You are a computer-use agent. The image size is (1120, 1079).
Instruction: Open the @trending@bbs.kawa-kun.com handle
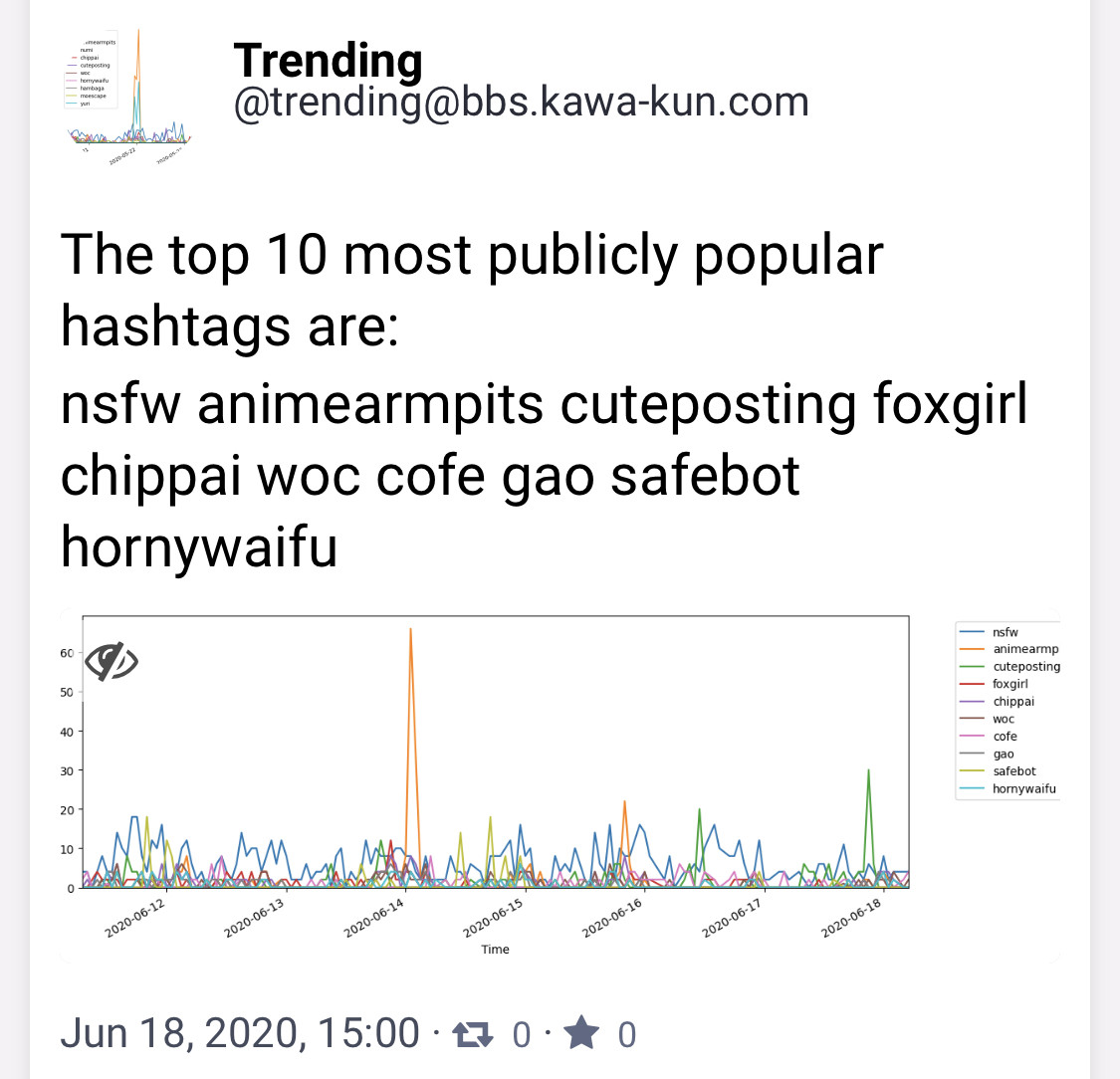(521, 103)
